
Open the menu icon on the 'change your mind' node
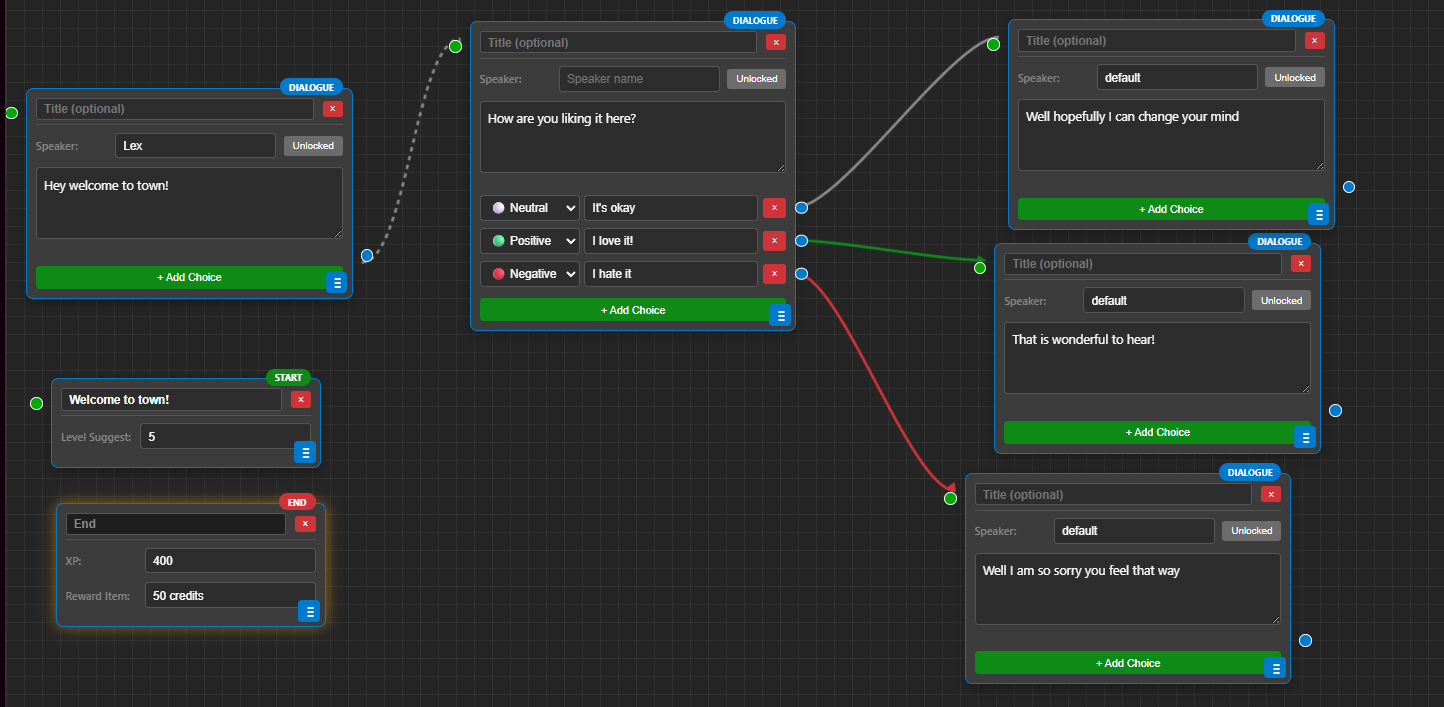coord(1319,214)
